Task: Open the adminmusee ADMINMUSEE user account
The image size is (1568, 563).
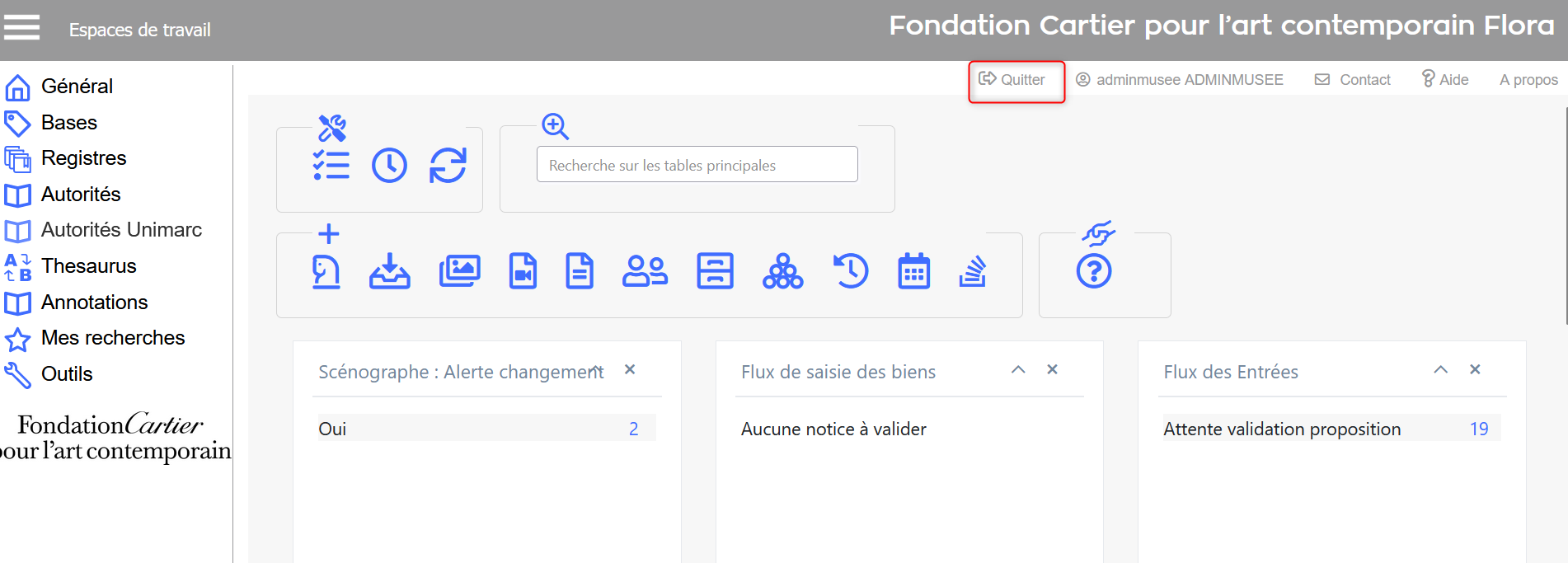Action: pyautogui.click(x=1180, y=80)
